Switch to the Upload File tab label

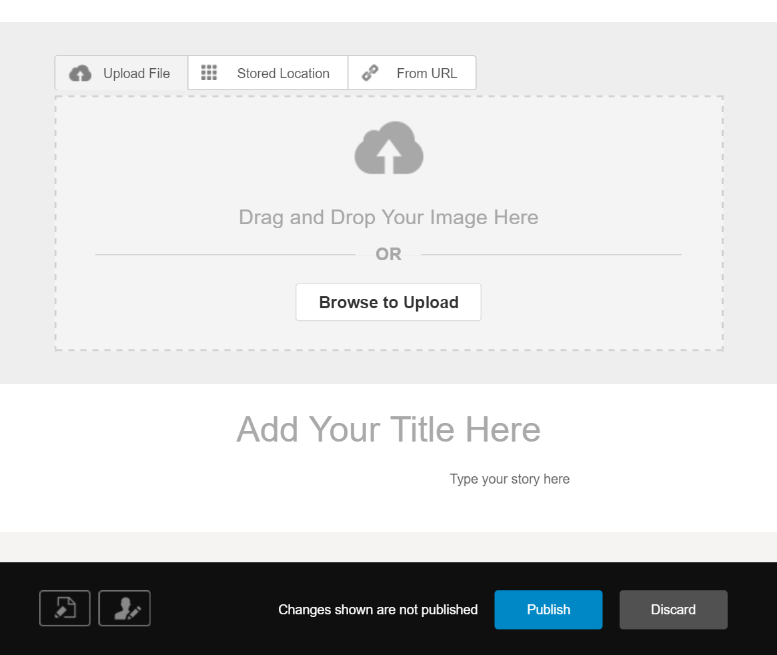pos(137,73)
